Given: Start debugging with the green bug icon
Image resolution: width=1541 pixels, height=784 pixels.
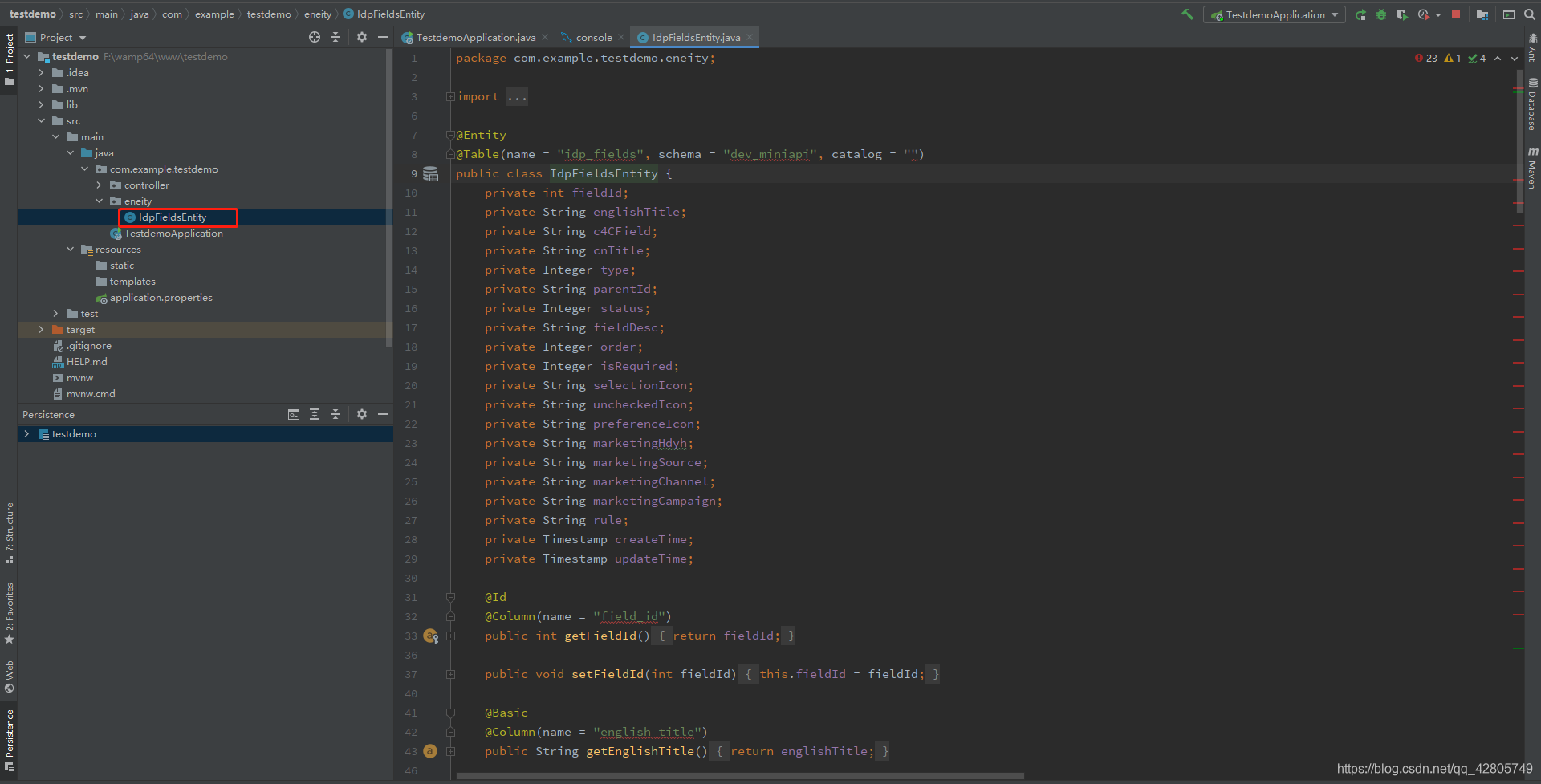Looking at the screenshot, I should (1381, 14).
